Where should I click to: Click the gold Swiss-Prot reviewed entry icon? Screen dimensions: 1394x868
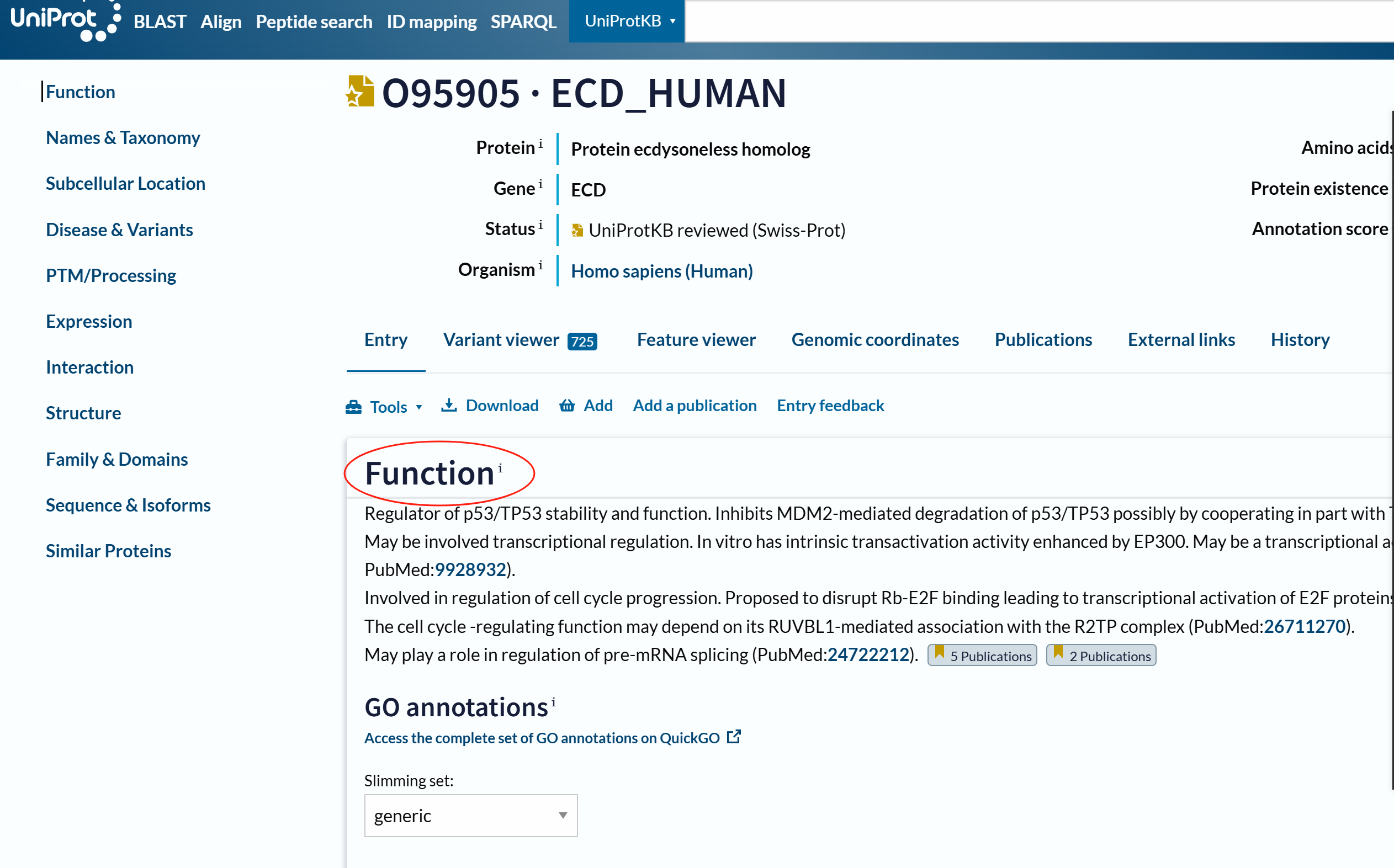pos(360,91)
